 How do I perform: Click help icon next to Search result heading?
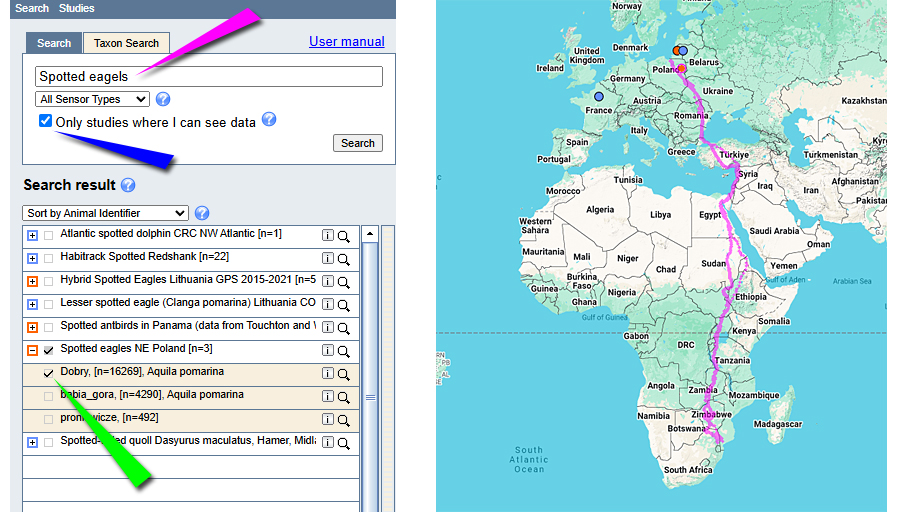pyautogui.click(x=128, y=185)
